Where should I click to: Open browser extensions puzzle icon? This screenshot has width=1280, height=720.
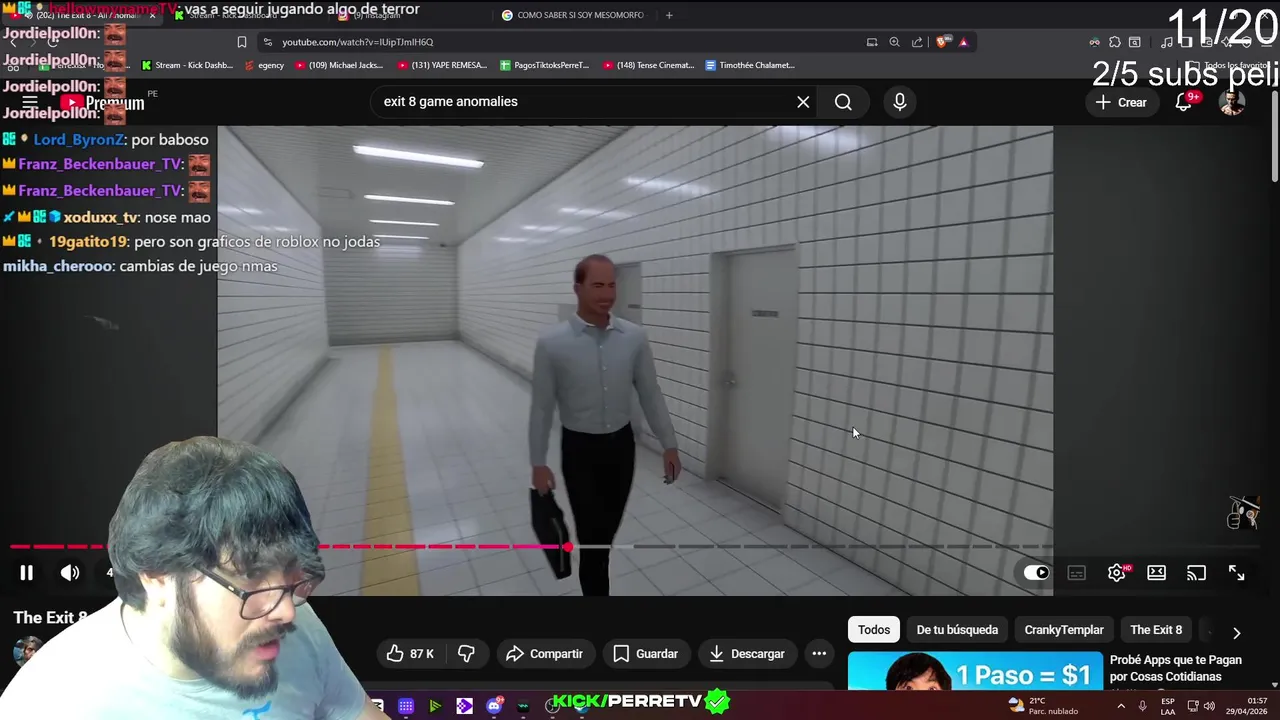pyautogui.click(x=1115, y=42)
